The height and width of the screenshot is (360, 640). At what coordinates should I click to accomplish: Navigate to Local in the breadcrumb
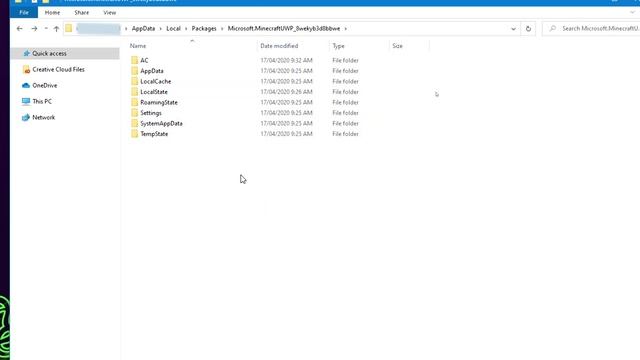pyautogui.click(x=173, y=29)
